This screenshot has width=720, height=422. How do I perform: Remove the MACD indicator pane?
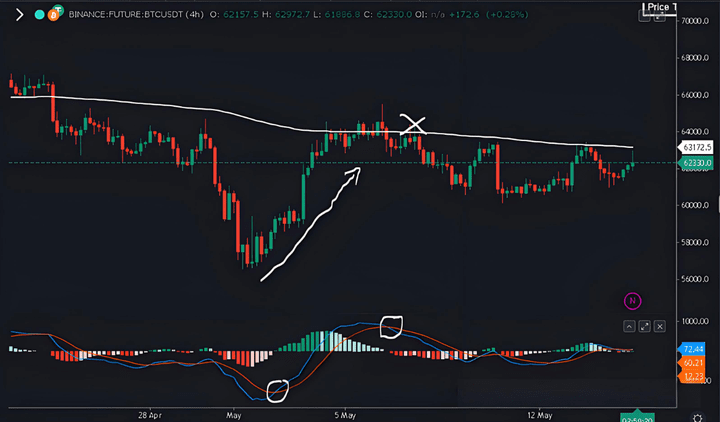point(660,326)
